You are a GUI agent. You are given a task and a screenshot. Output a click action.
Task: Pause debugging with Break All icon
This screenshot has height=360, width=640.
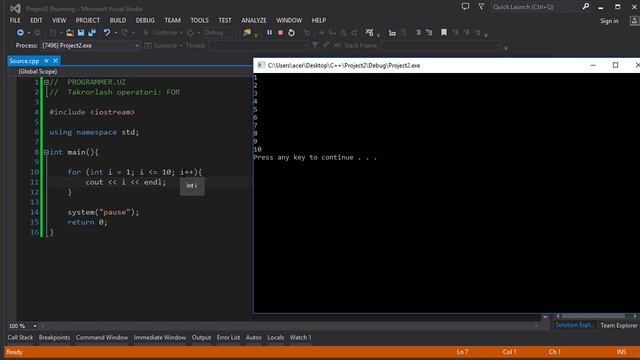click(x=269, y=33)
